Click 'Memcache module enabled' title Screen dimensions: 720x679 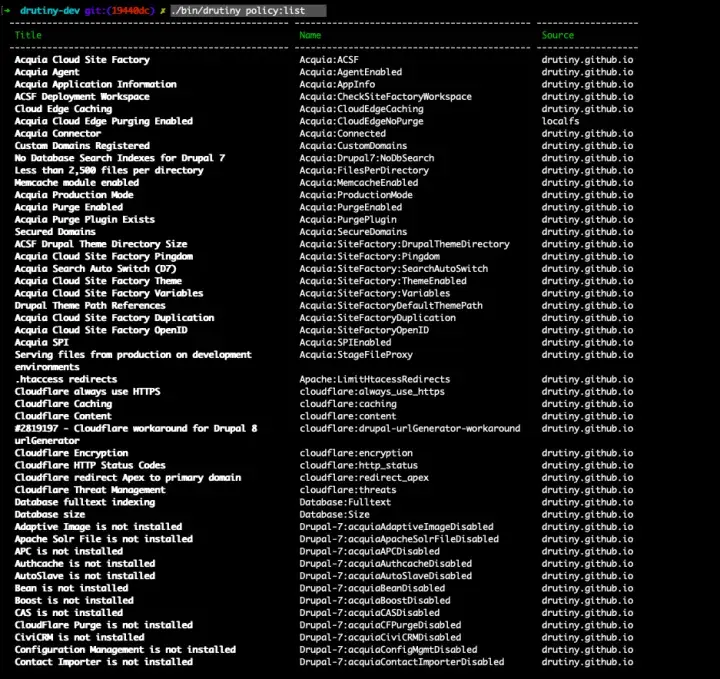(77, 183)
